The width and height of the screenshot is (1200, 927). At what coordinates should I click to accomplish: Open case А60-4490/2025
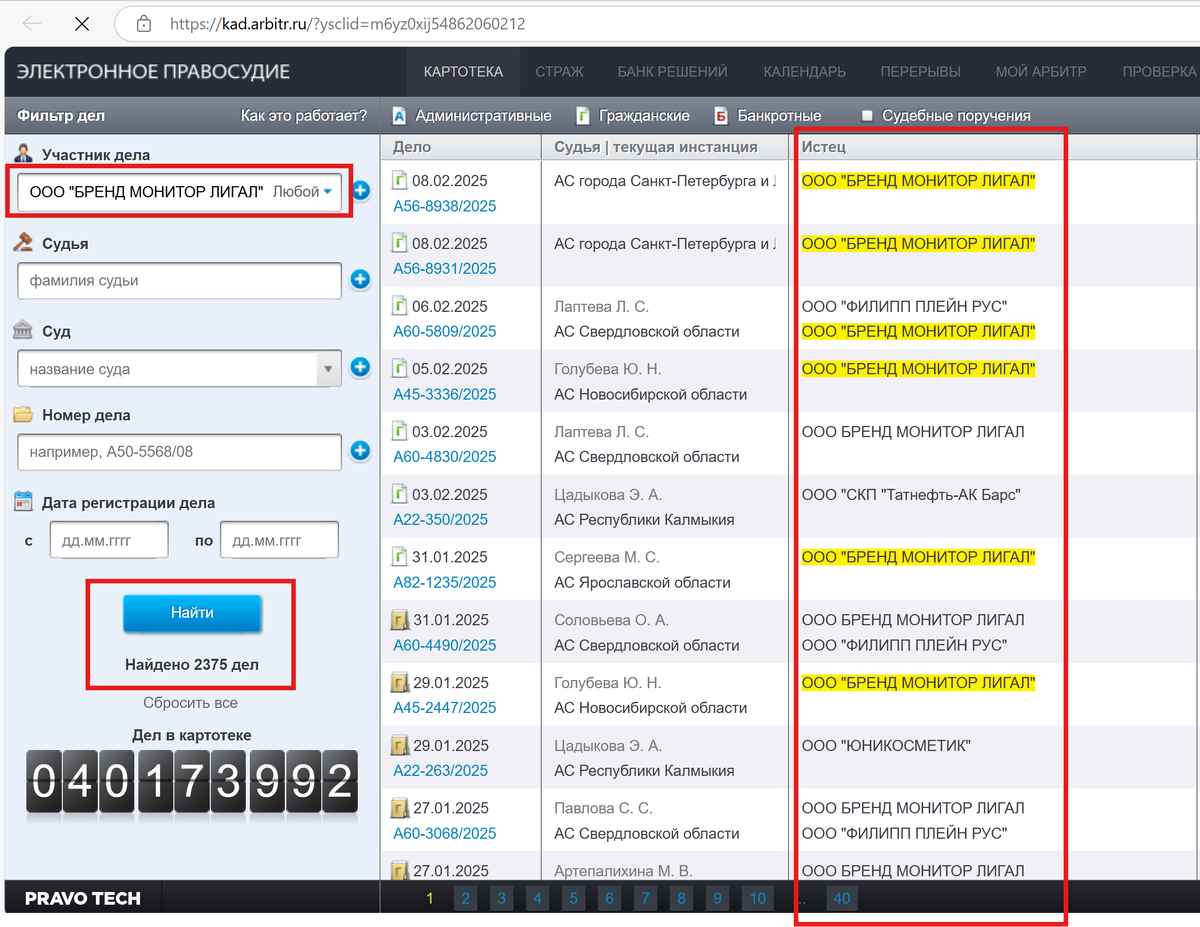click(444, 645)
